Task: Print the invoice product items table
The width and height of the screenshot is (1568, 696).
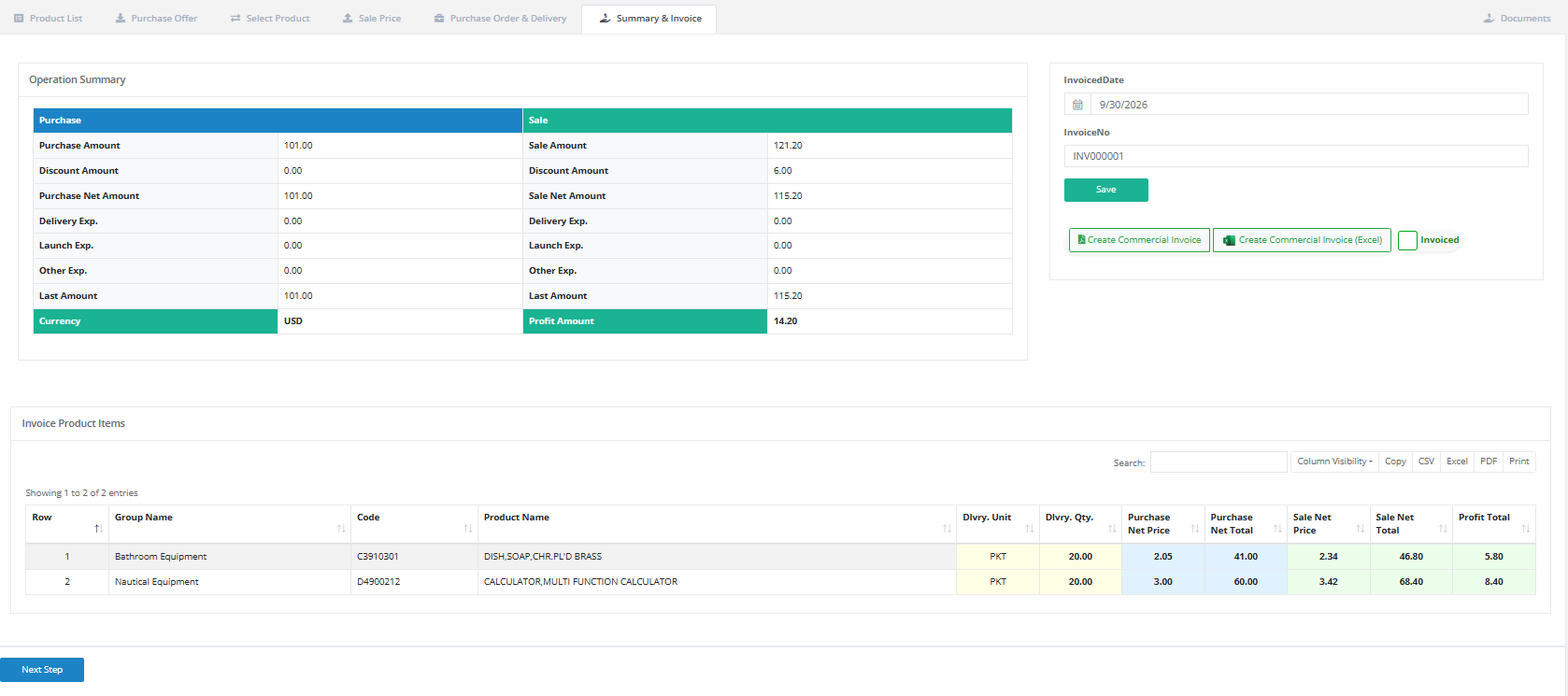Action: 1519,462
